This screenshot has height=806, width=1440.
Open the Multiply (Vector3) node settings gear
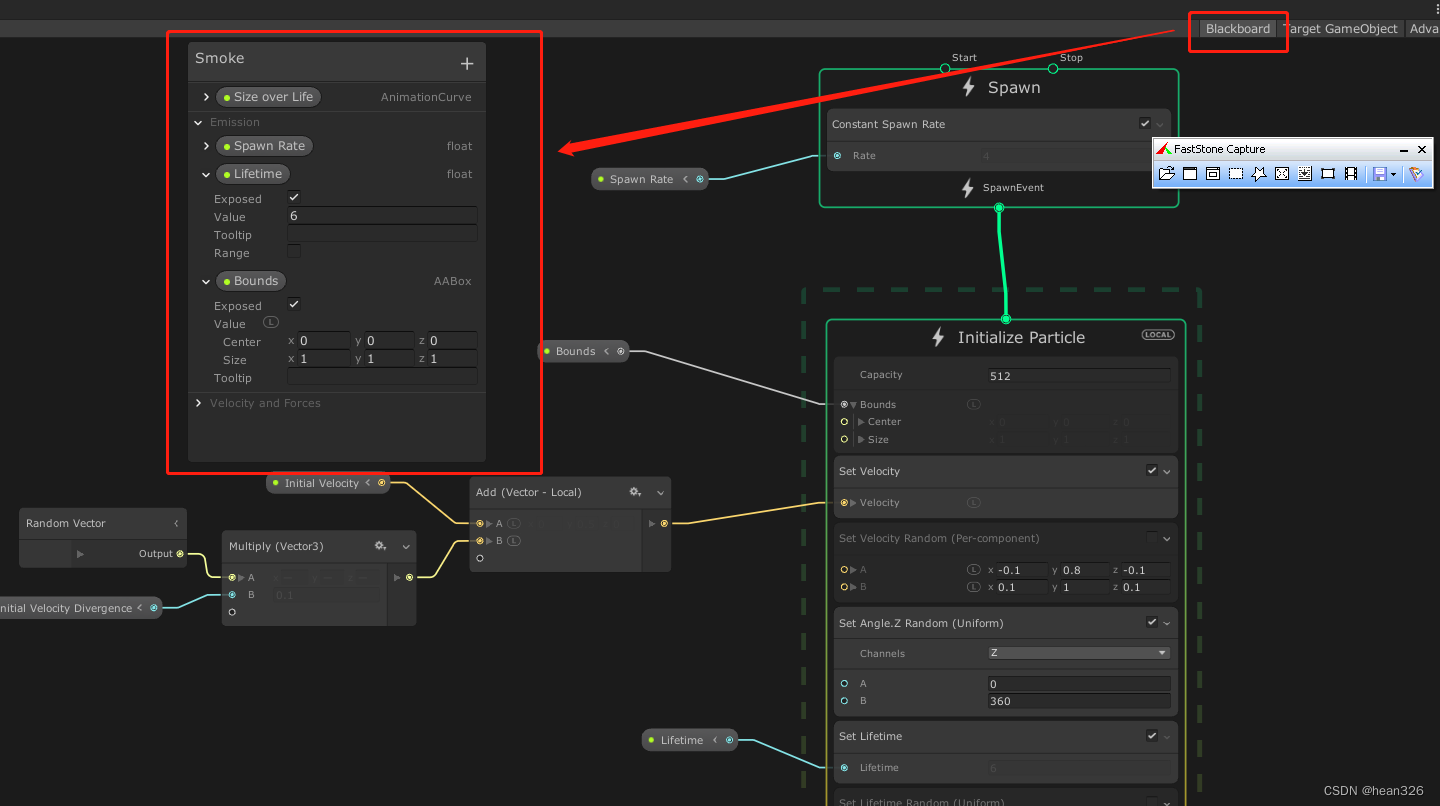380,545
